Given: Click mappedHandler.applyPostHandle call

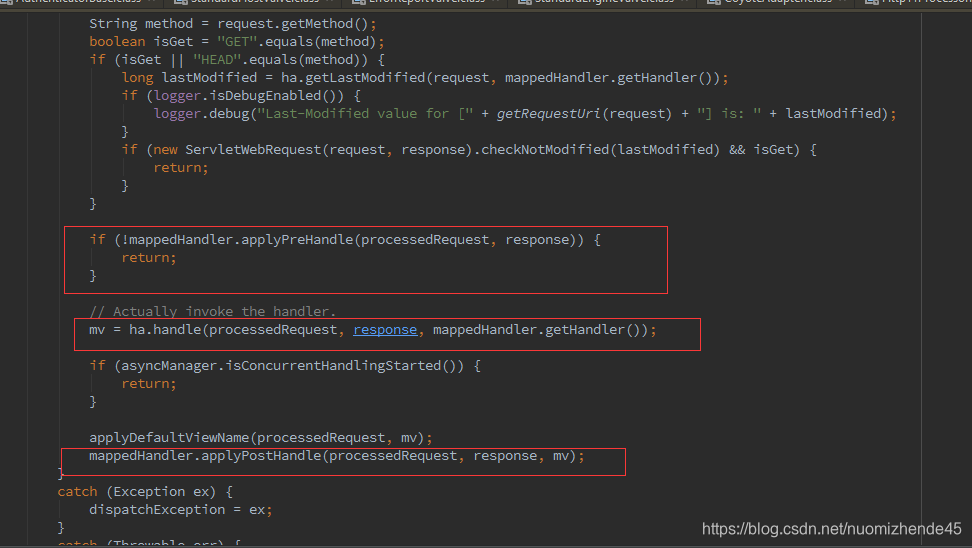Looking at the screenshot, I should [337, 456].
